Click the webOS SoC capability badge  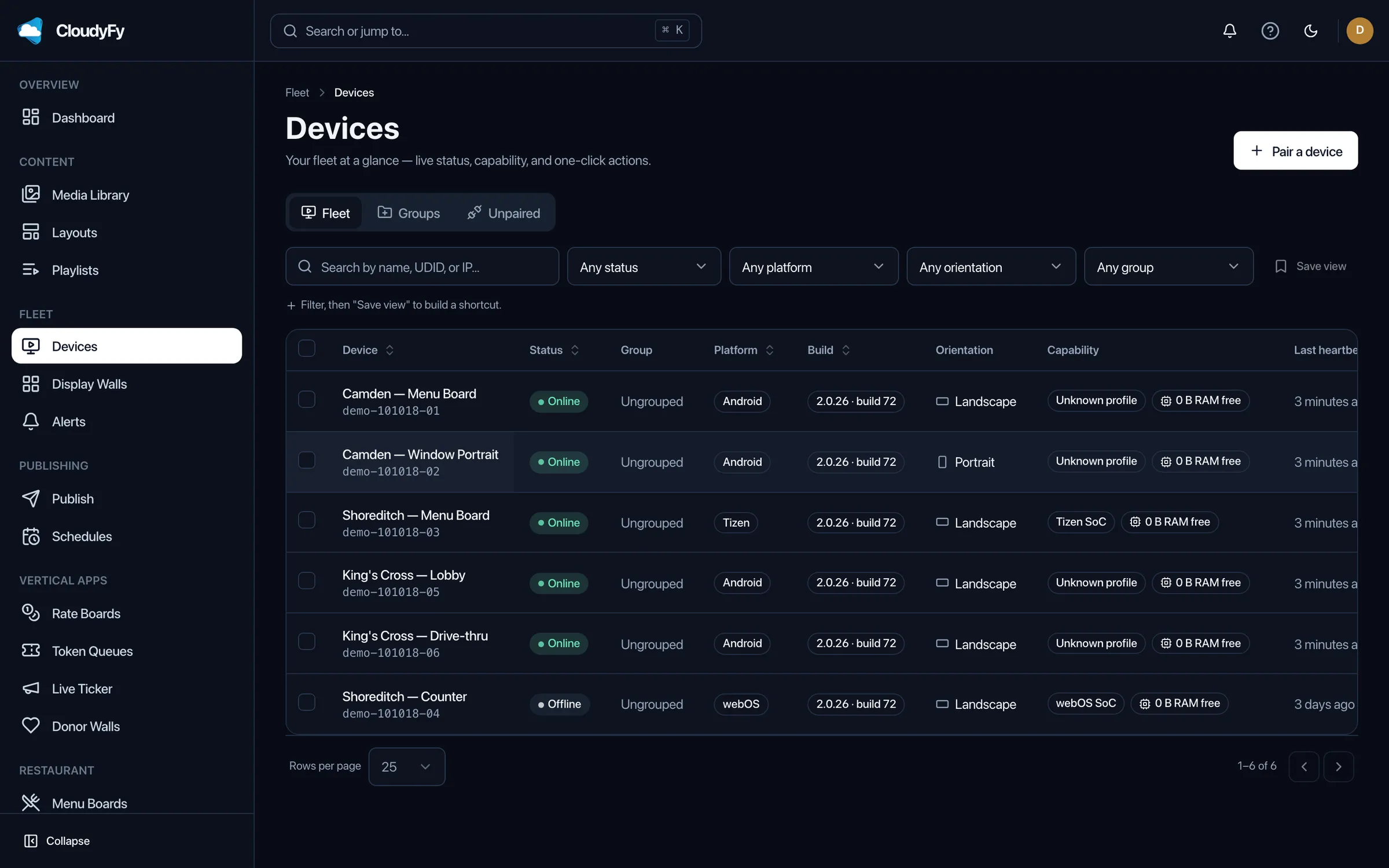click(x=1085, y=703)
